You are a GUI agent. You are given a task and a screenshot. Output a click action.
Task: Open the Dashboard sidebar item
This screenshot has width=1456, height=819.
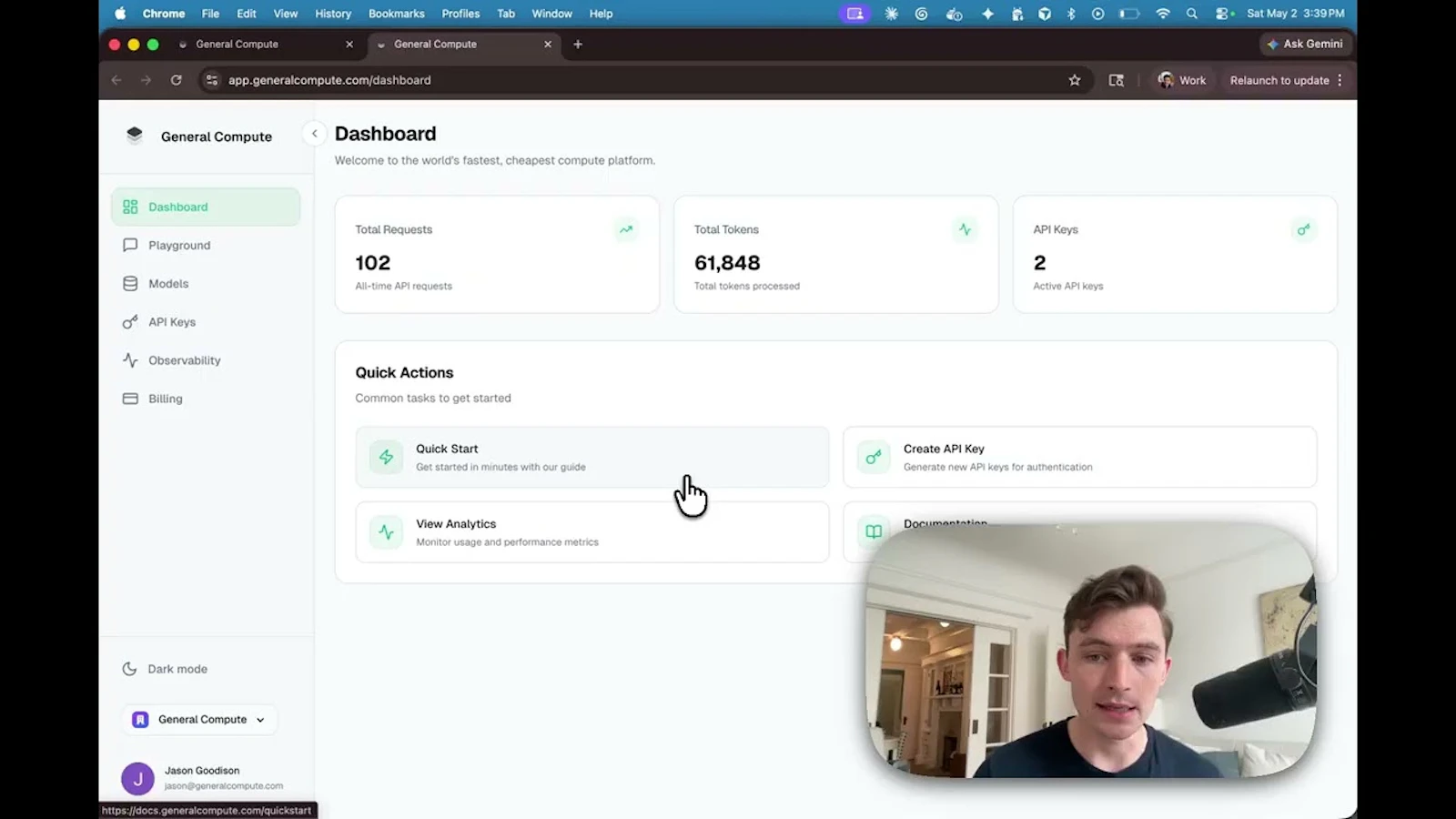(x=206, y=207)
